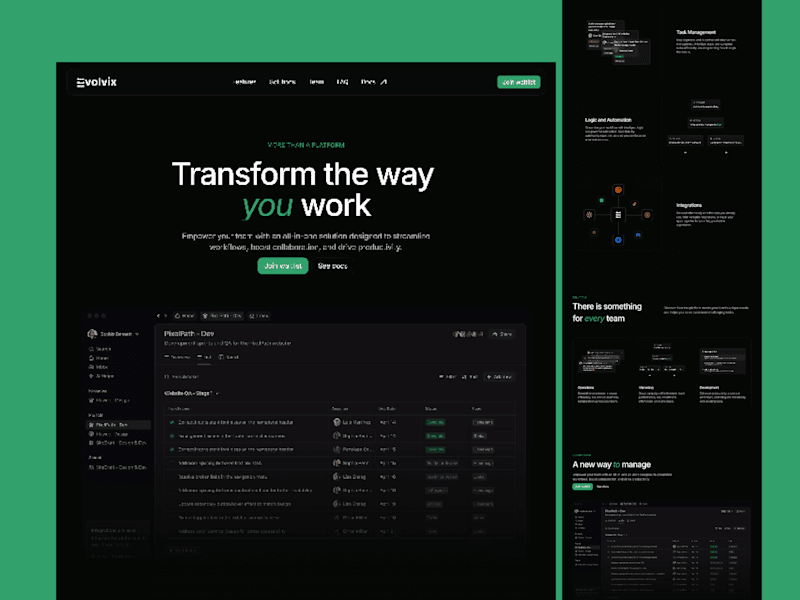800x600 pixels.
Task: Click the Search icon in the sidebar
Action: coord(91,349)
